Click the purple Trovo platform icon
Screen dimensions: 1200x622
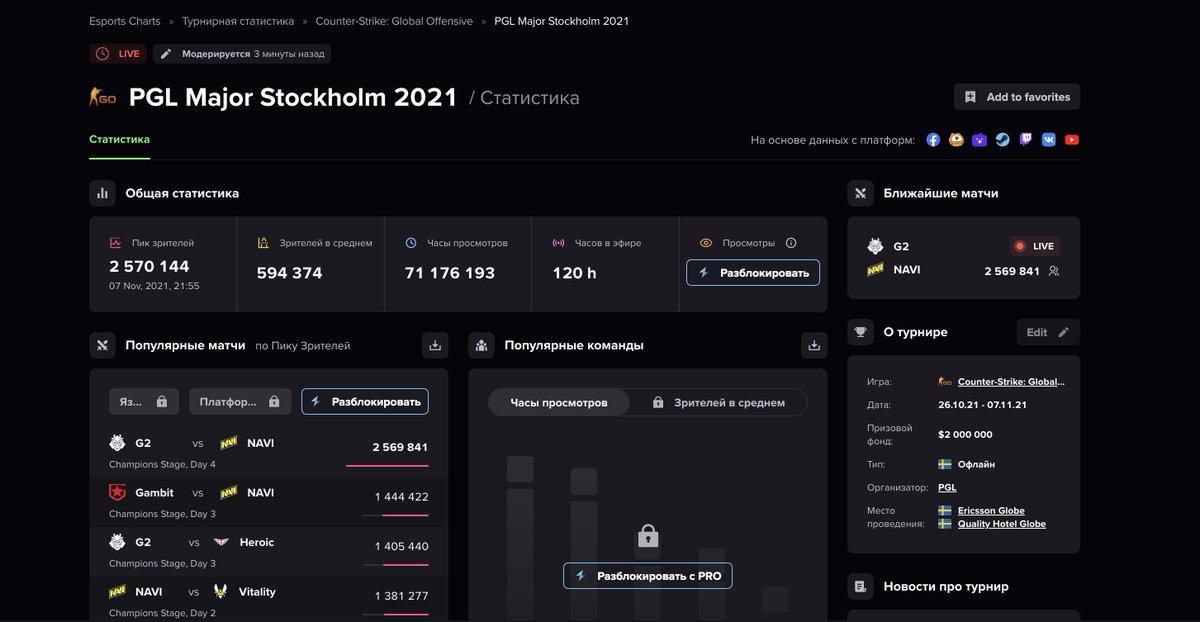click(979, 140)
